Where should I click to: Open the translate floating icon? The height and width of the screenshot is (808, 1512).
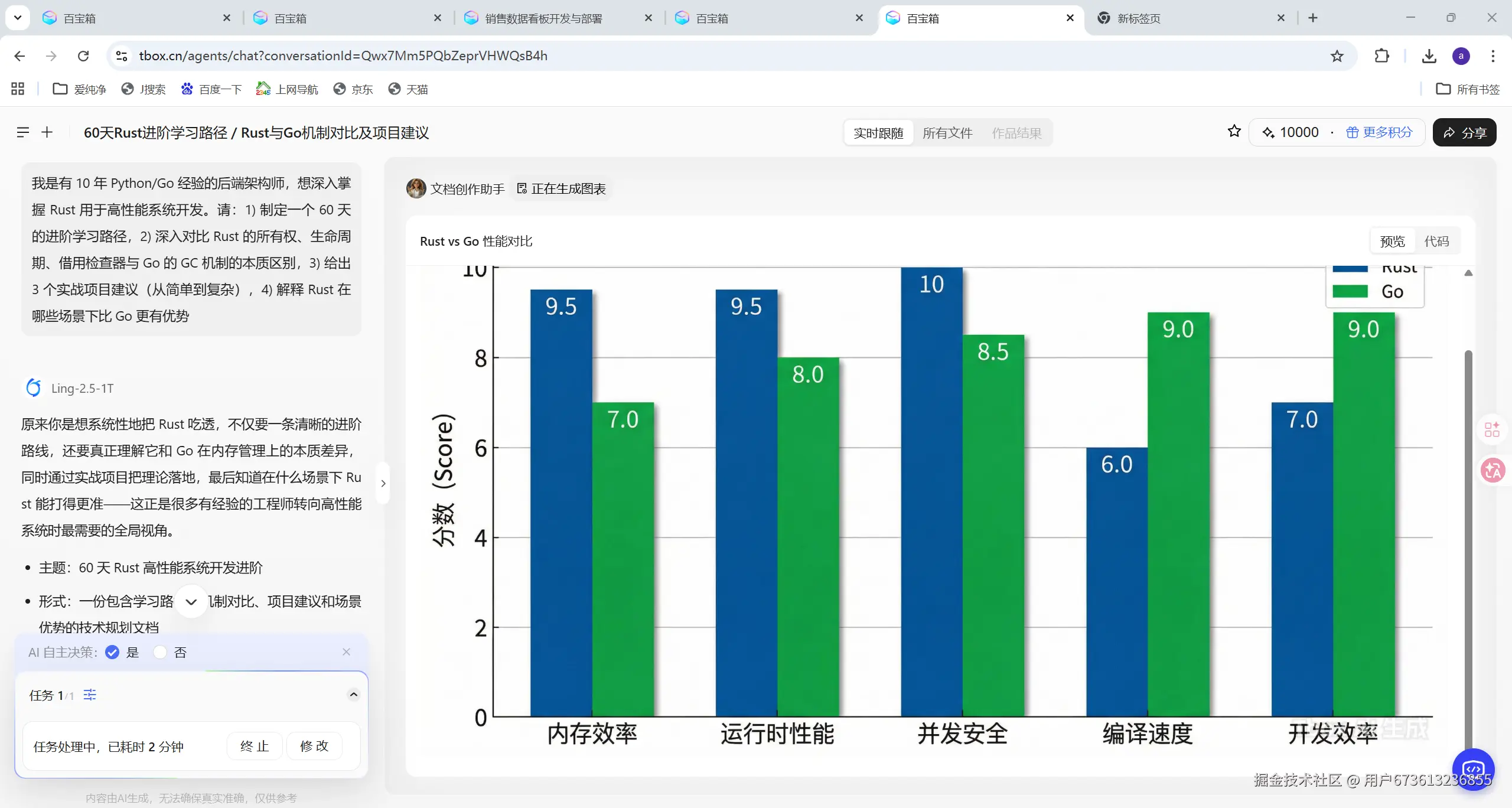coord(1493,471)
